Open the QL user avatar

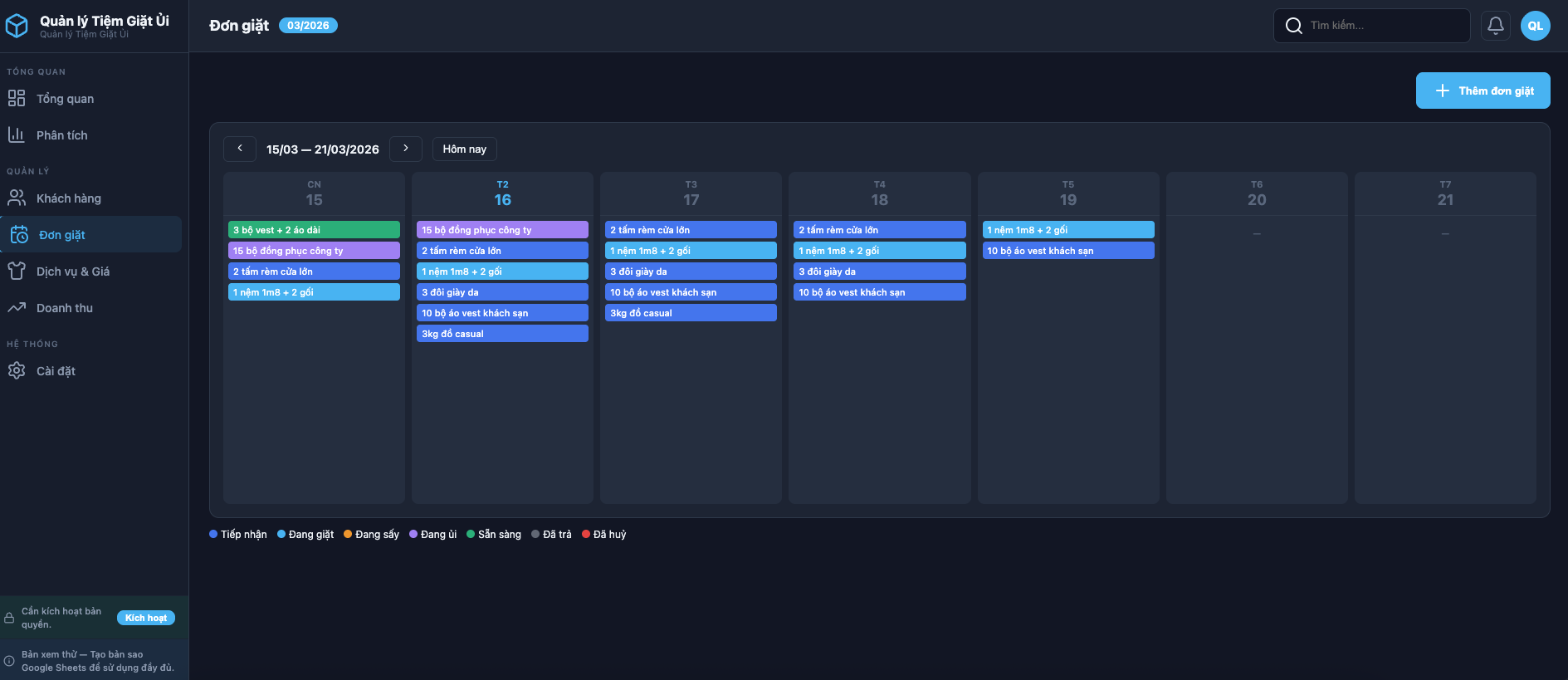pyautogui.click(x=1535, y=26)
